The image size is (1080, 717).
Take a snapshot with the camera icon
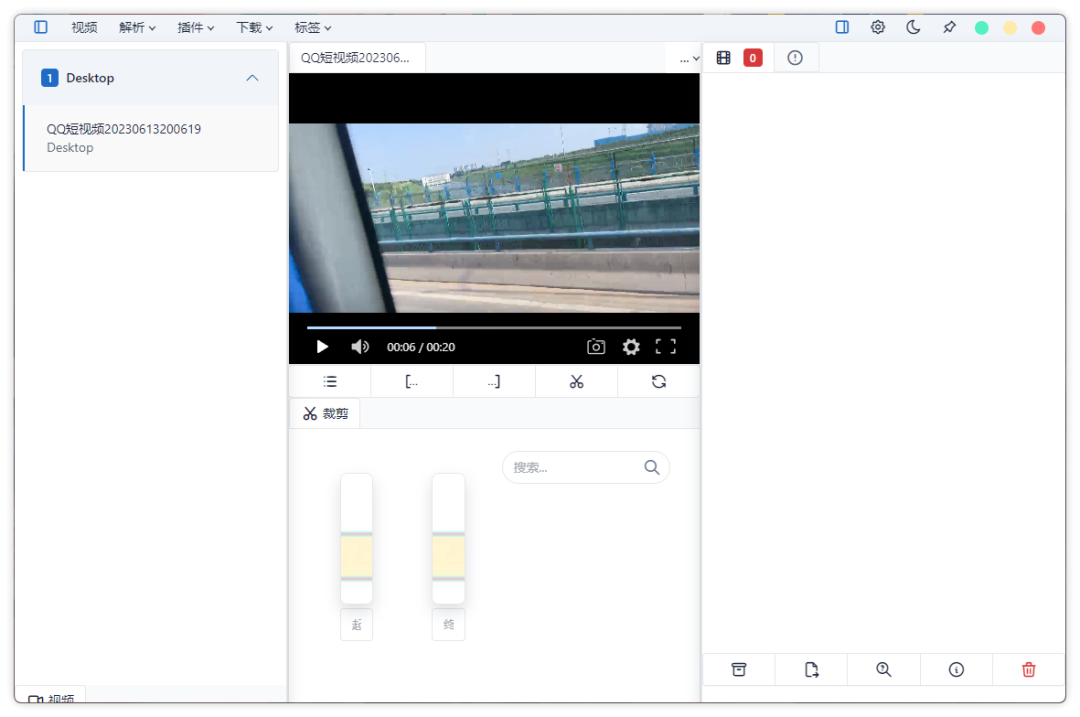[596, 347]
